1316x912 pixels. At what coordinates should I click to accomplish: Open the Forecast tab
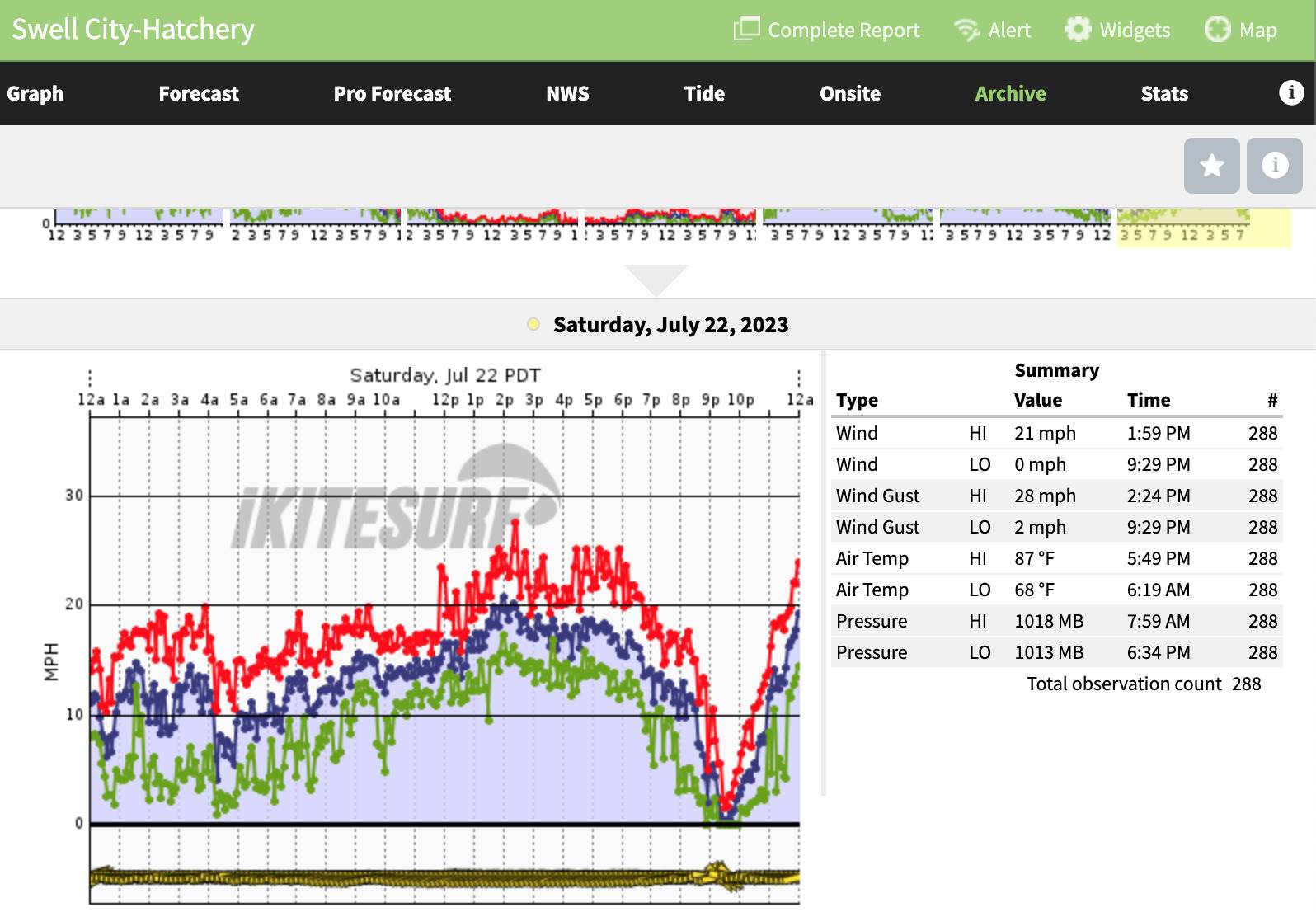pos(199,93)
